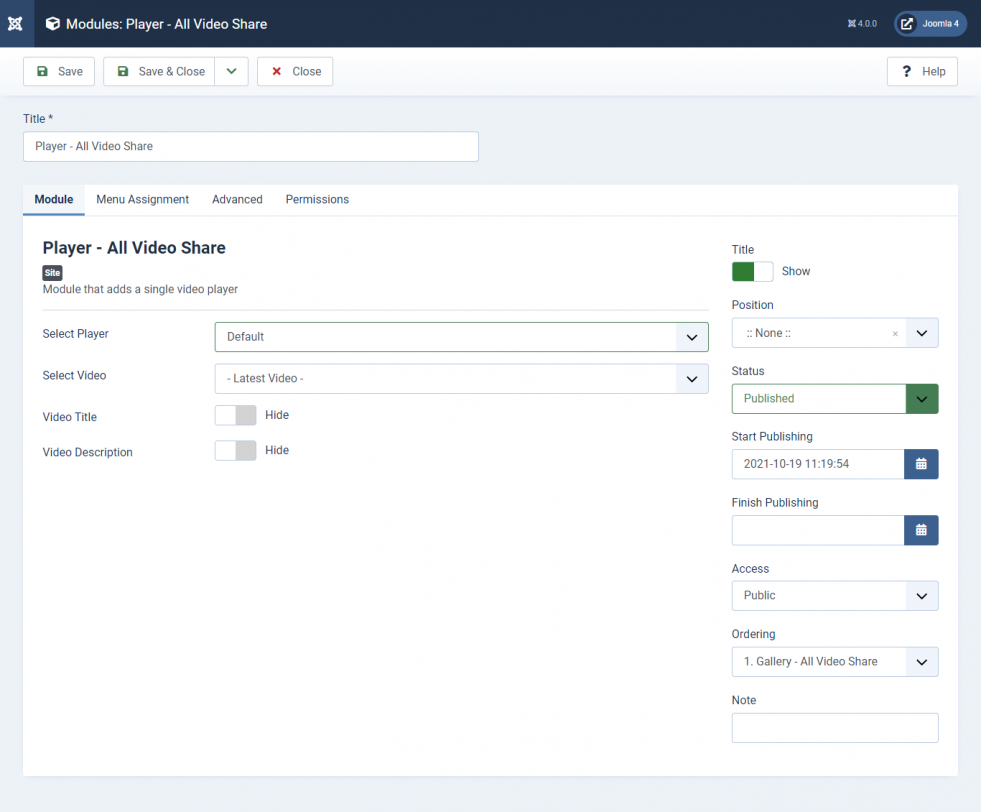Expand the Select Player dropdown
Image resolution: width=981 pixels, height=812 pixels.
(x=461, y=337)
